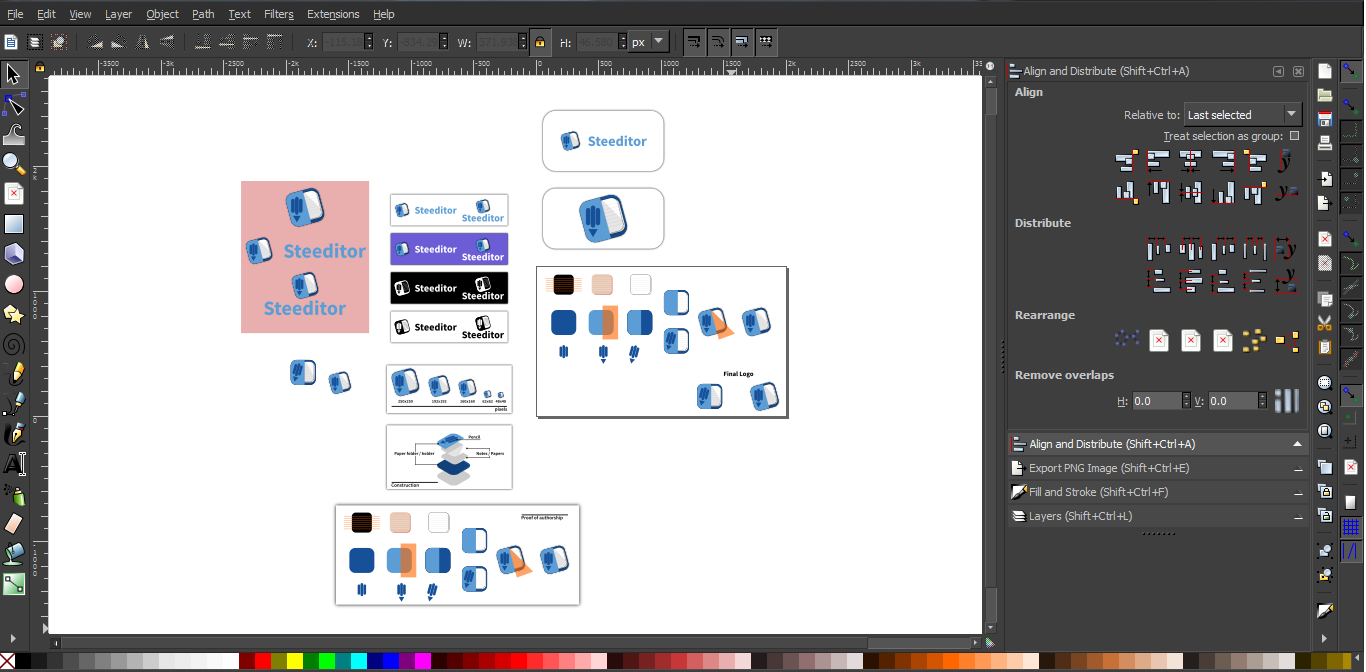Save document via floppy disk icon

pyautogui.click(x=1325, y=120)
